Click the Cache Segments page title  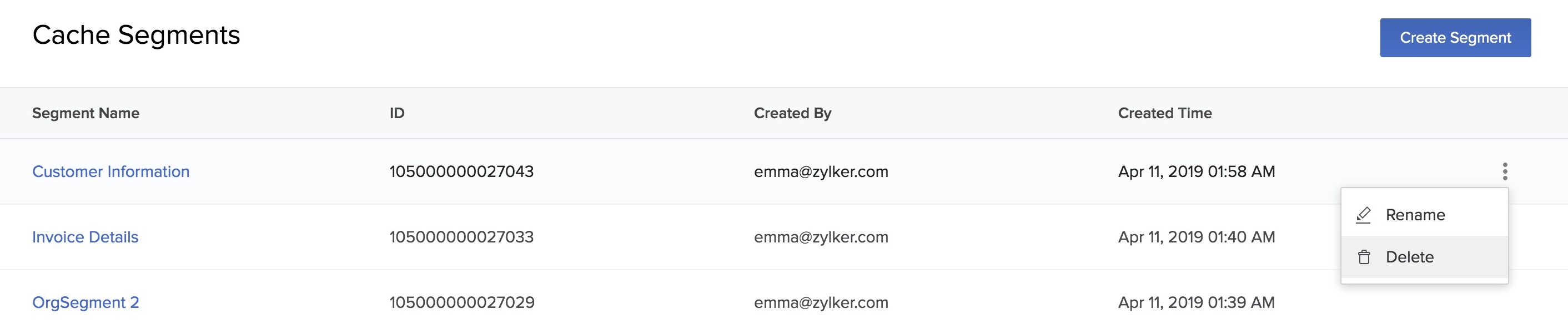pyautogui.click(x=137, y=36)
